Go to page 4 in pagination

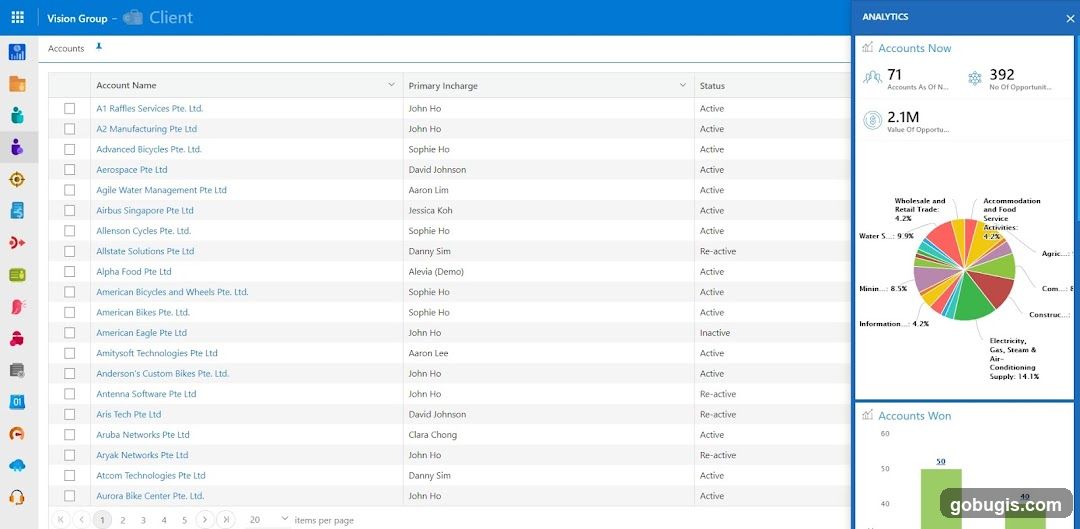pyautogui.click(x=164, y=520)
